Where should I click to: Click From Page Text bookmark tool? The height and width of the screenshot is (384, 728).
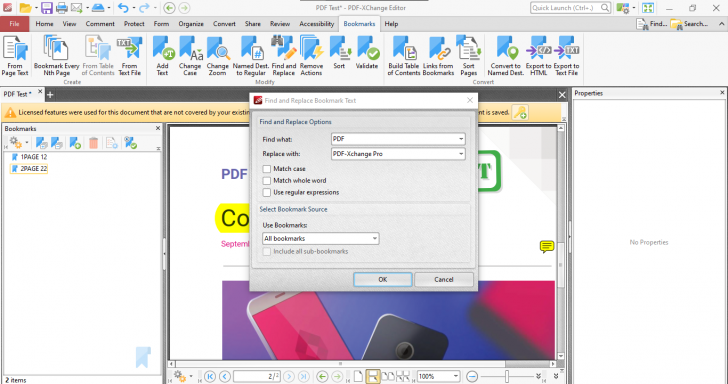click(15, 56)
